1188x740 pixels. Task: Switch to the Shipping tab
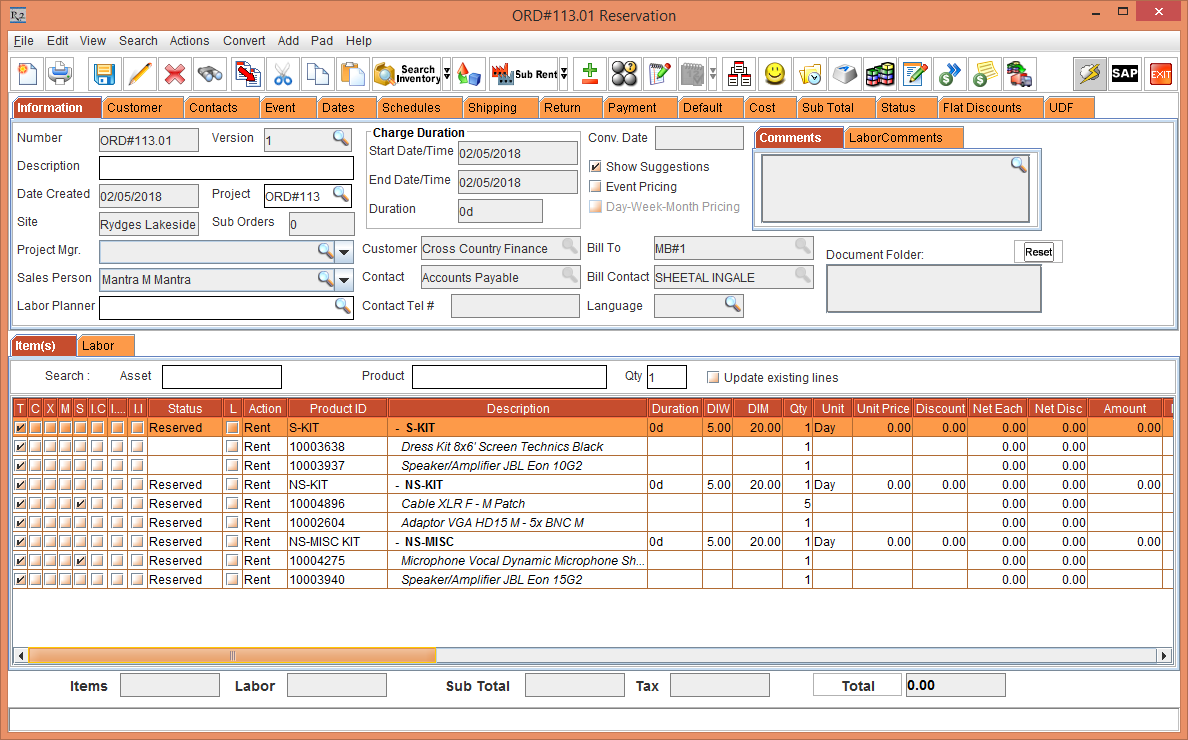point(492,108)
